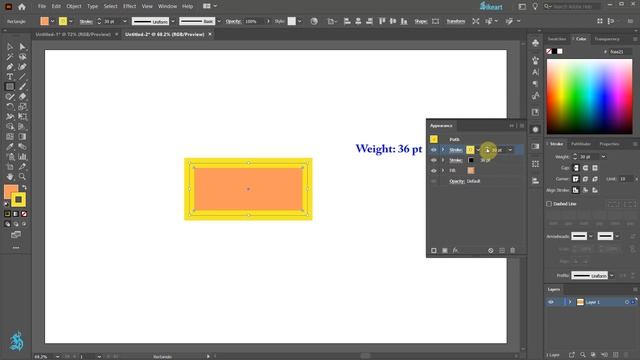Open Add New Effect fx menu
The height and width of the screenshot is (360, 640).
[456, 250]
